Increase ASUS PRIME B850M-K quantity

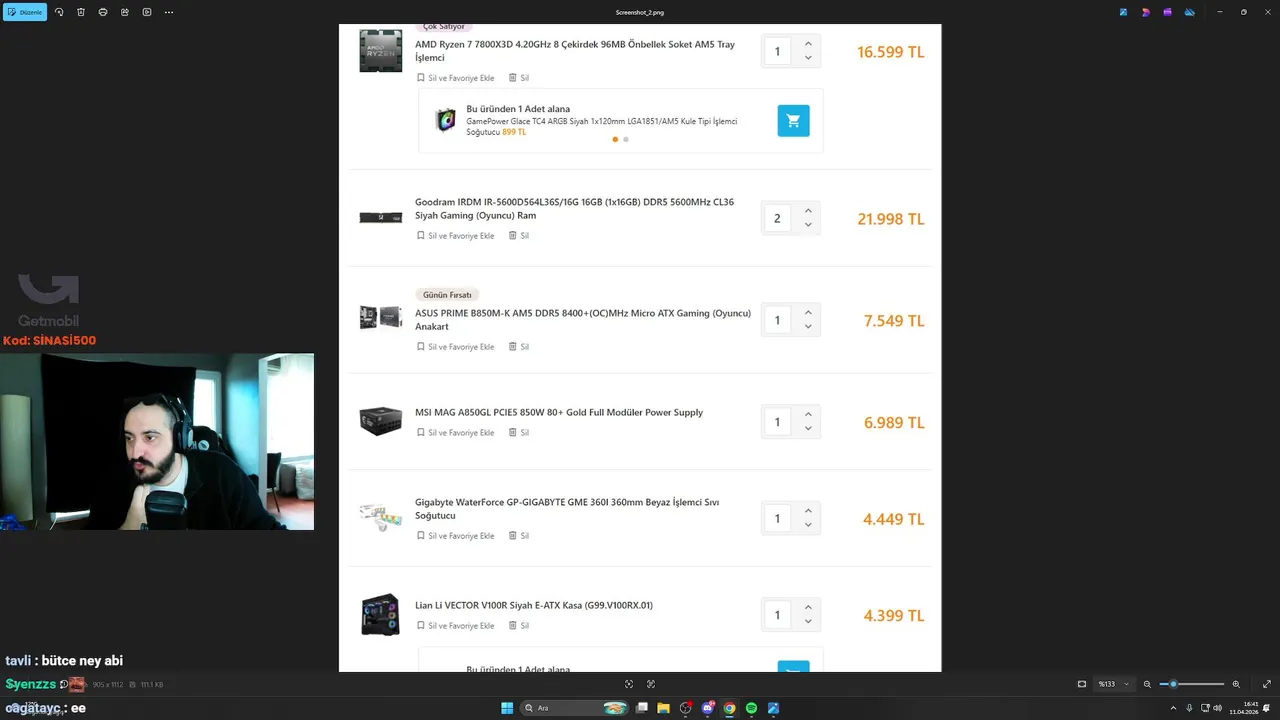click(x=808, y=313)
